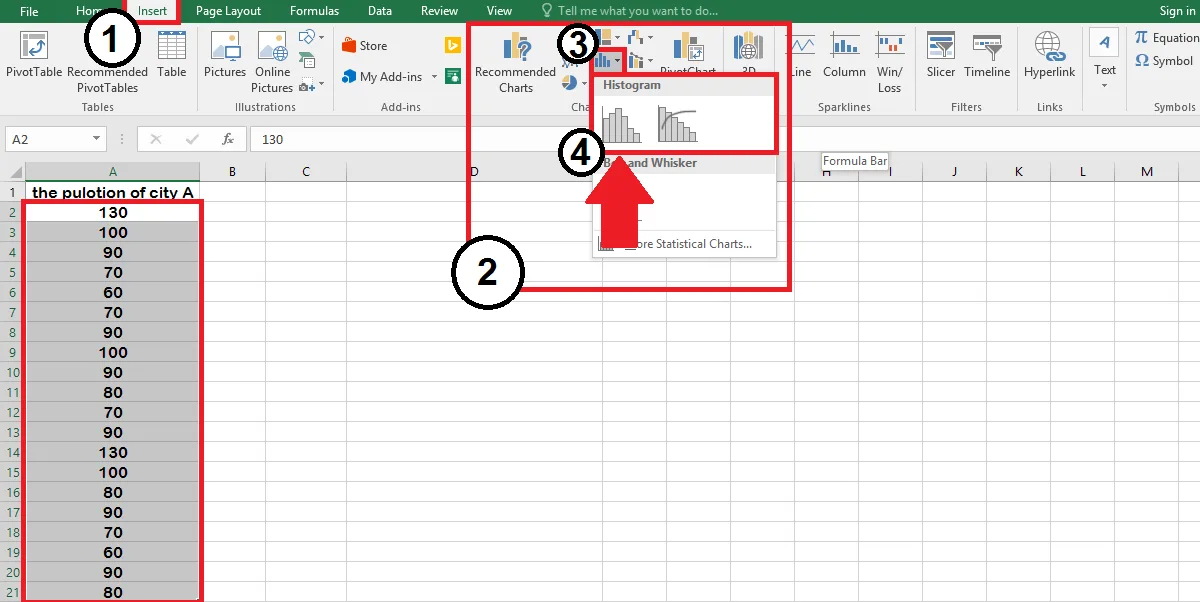Switch to the Formulas tab
The image size is (1200, 602).
[x=314, y=11]
